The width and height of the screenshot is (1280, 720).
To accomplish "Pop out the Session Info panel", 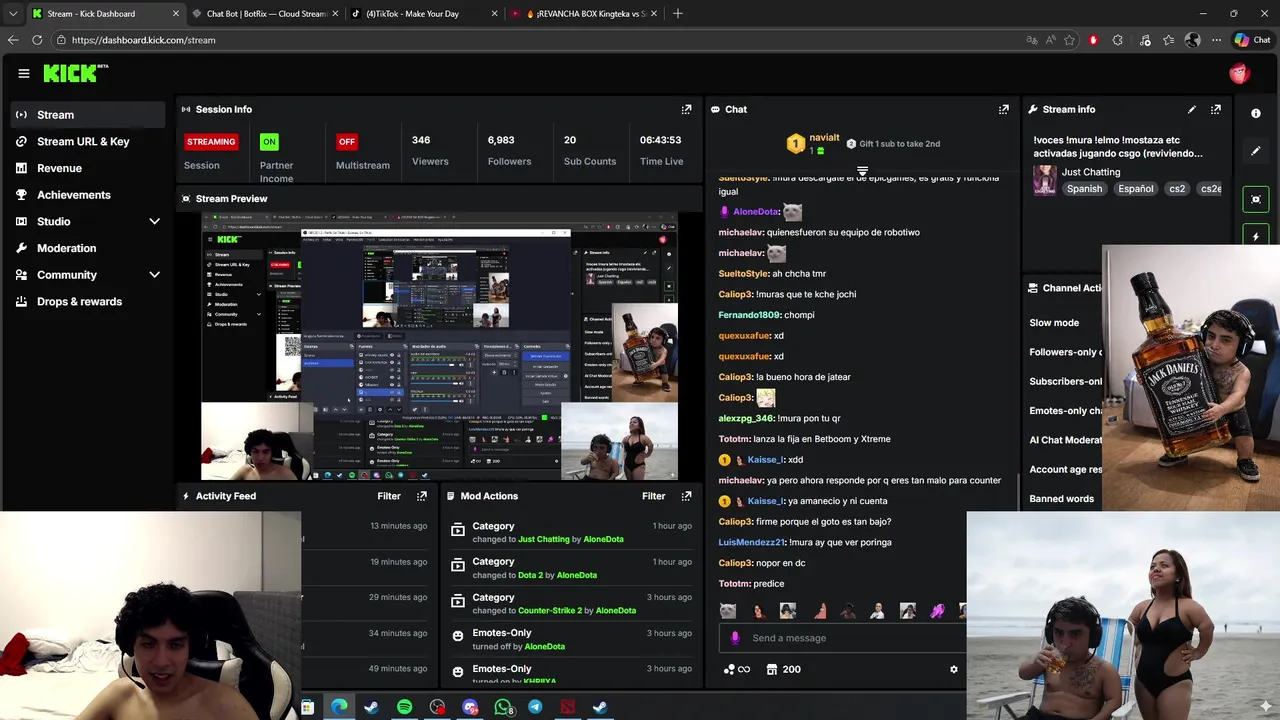I will pos(686,109).
